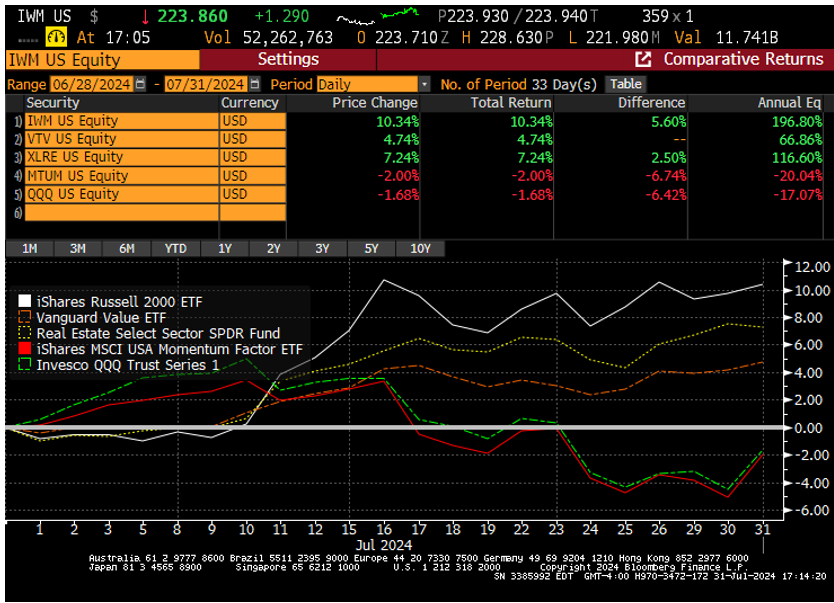The height and width of the screenshot is (603, 834).
Task: Click the MTUM -6.74% Difference value
Action: tap(665, 176)
